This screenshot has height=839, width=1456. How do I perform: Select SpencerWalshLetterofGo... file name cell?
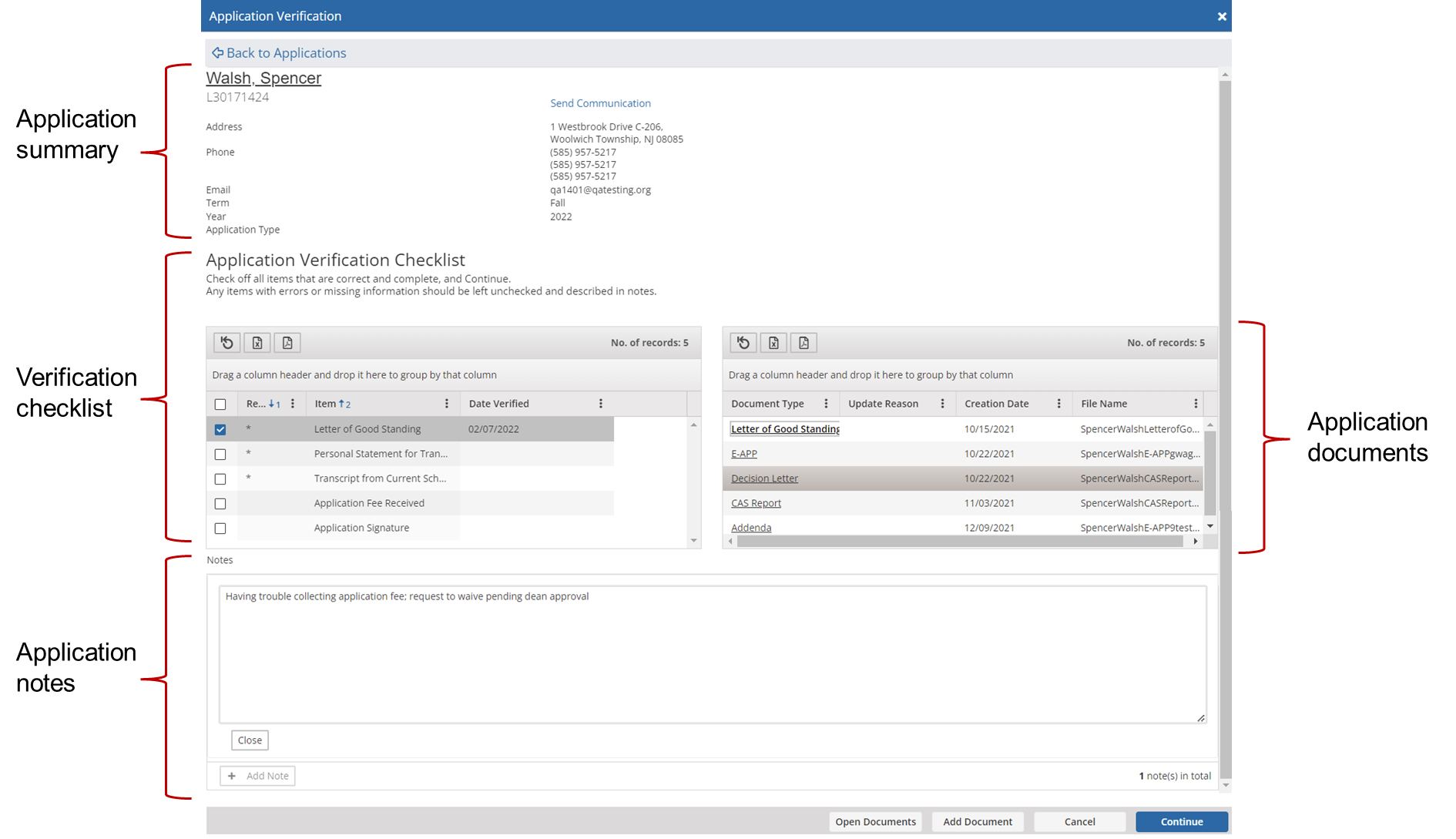[1139, 429]
